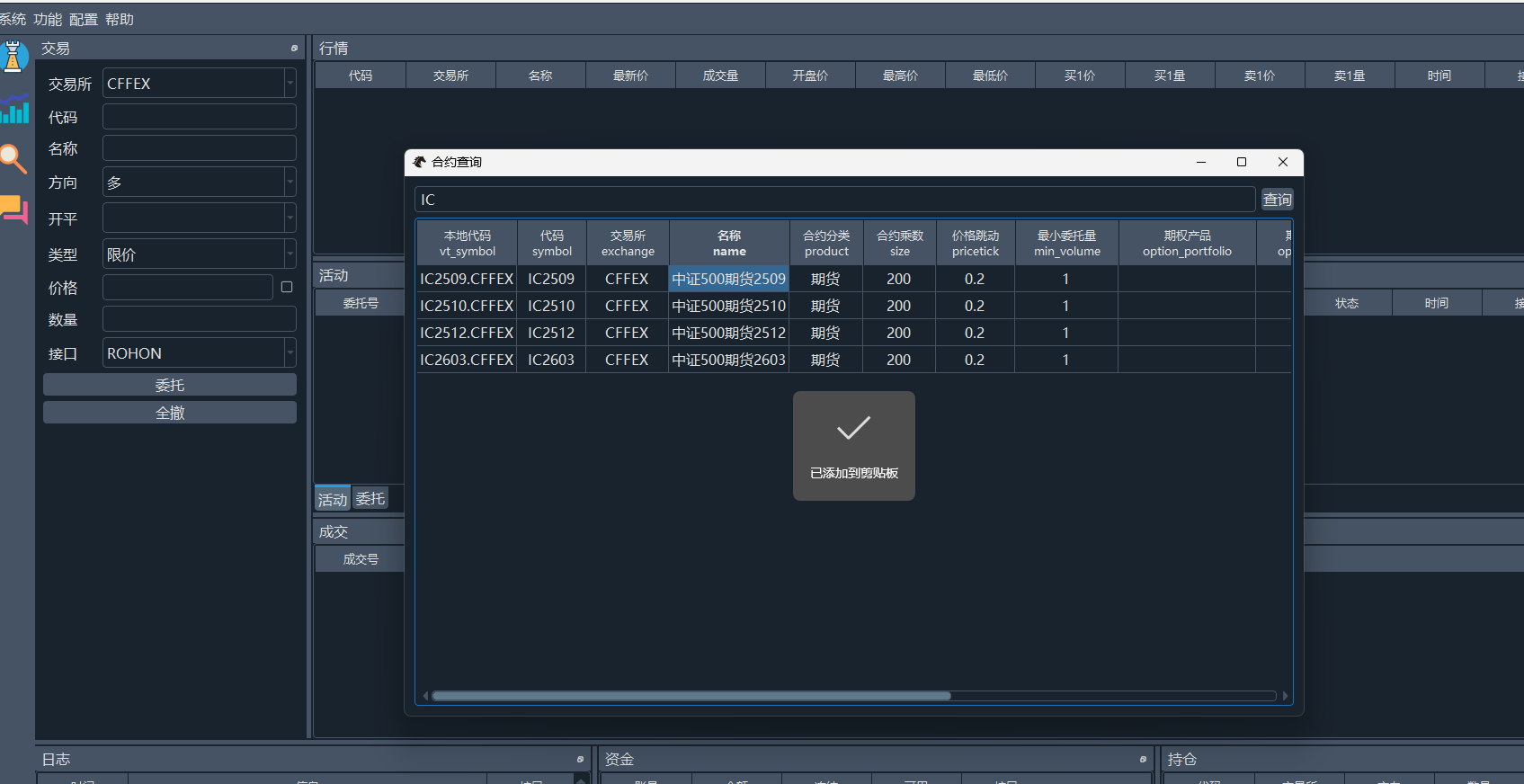Select symbol cell IC2603
Screen dimensions: 1524x784
(x=551, y=360)
